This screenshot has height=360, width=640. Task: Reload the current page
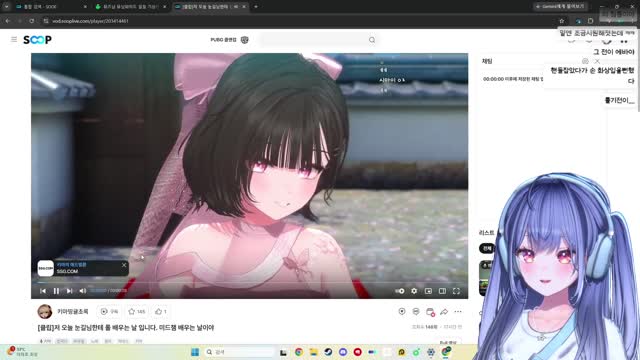tap(31, 20)
